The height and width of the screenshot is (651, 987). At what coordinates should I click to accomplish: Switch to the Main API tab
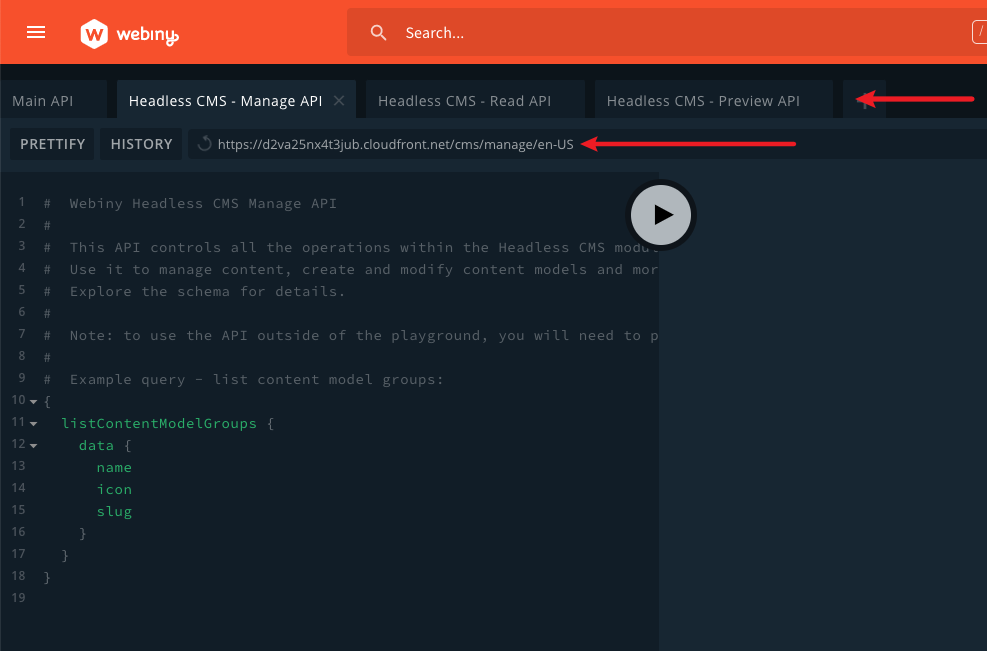[43, 100]
